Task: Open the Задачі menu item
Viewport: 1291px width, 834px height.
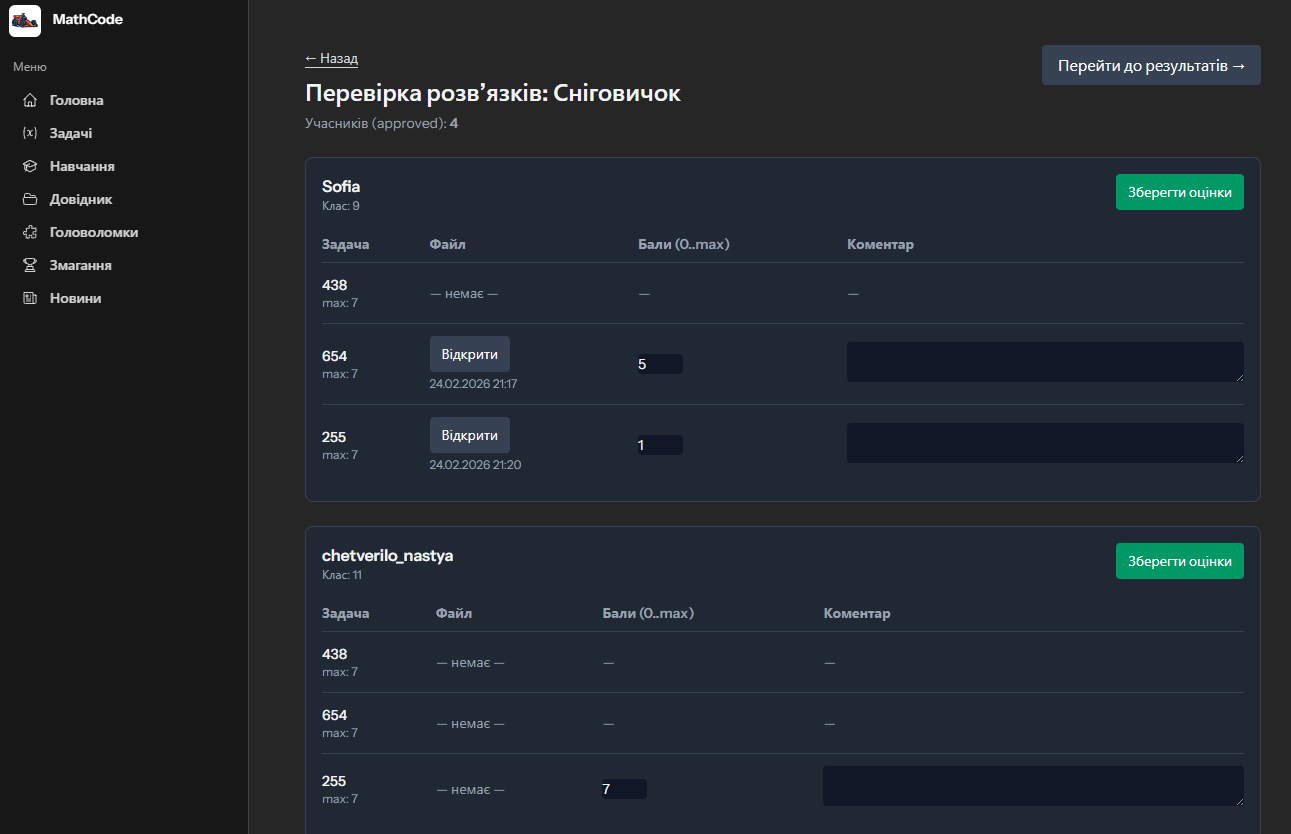Action: (x=71, y=133)
